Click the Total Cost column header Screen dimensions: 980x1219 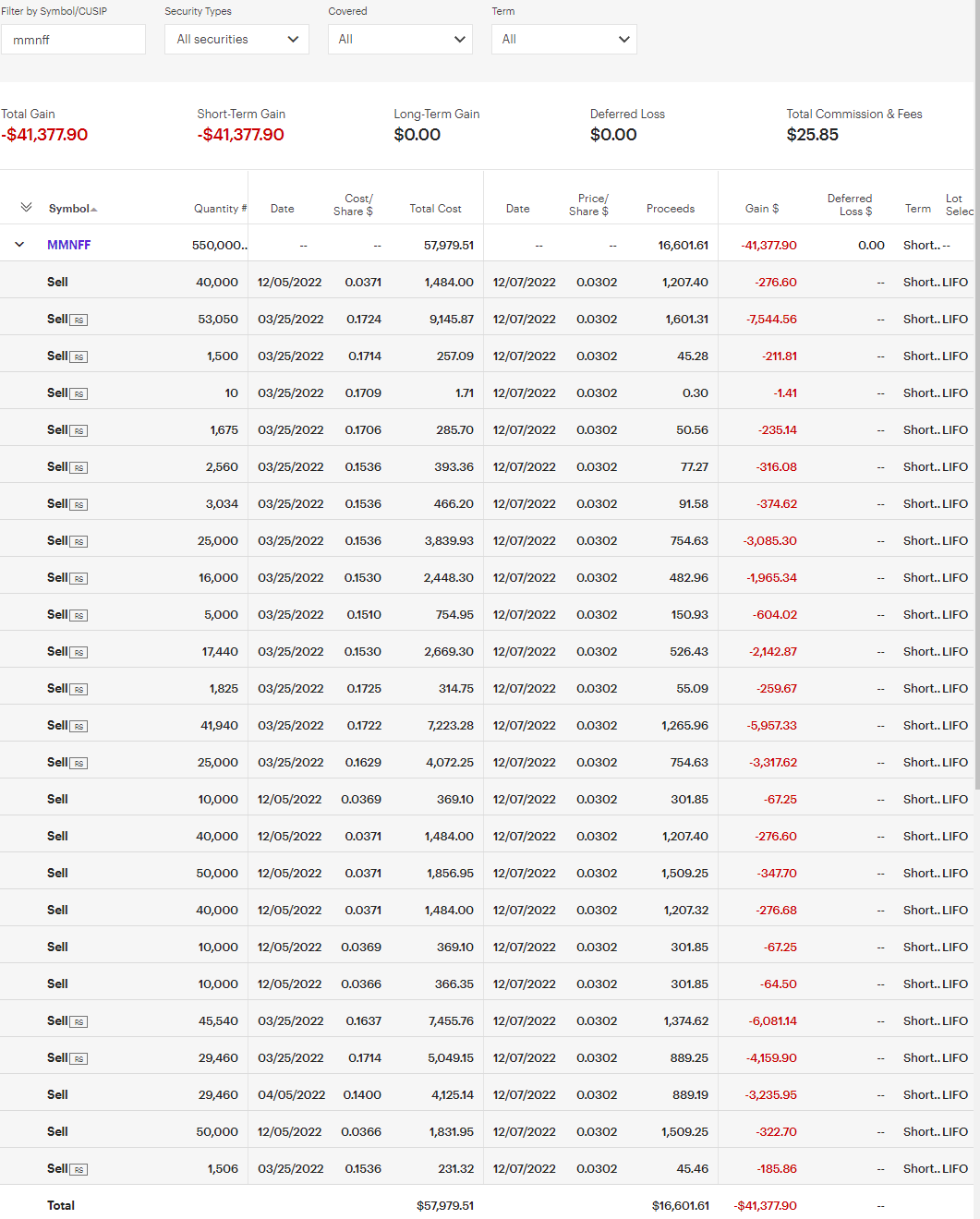point(435,209)
